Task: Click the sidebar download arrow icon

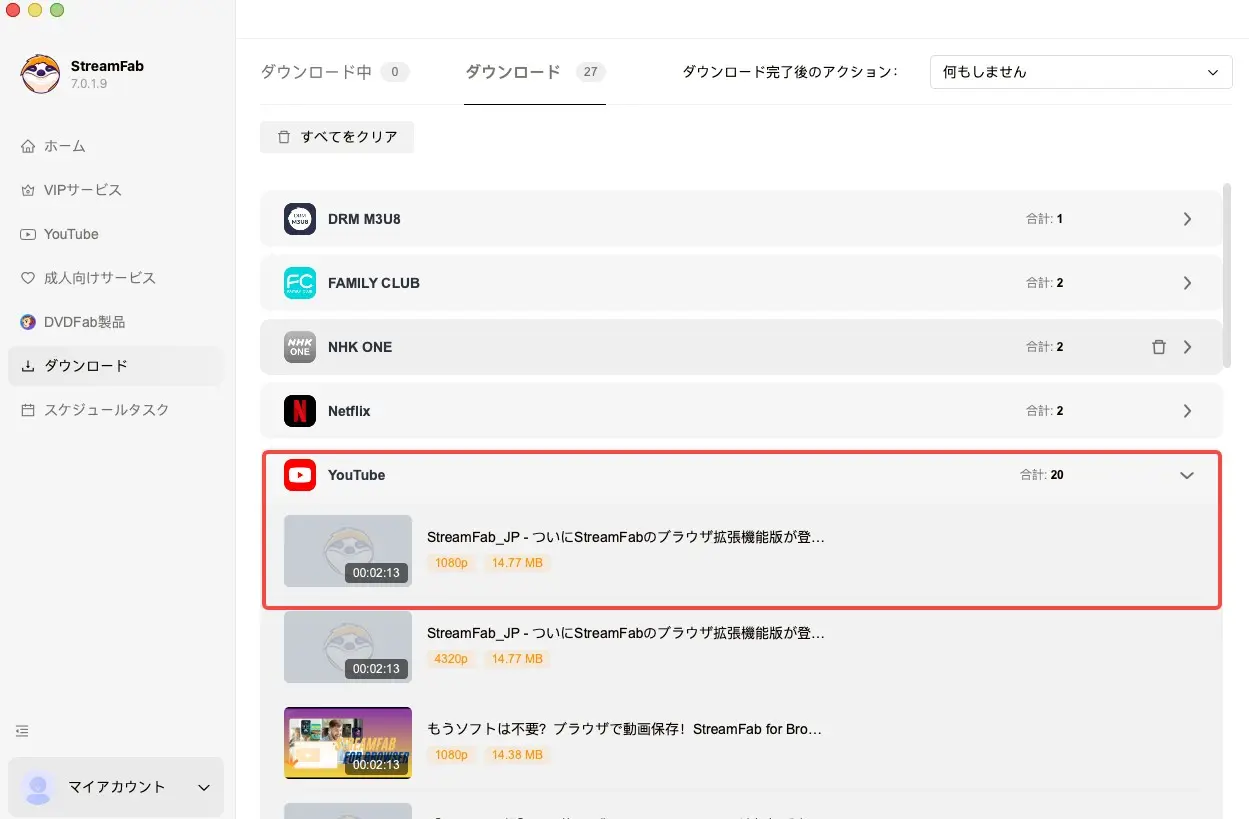Action: pos(28,366)
